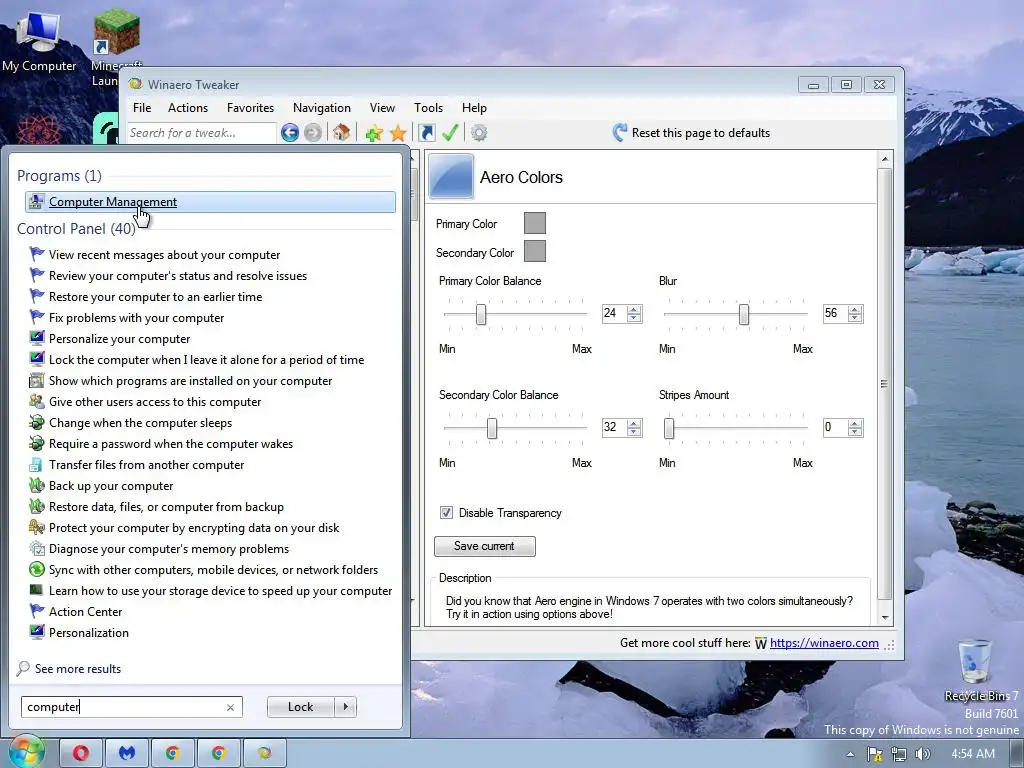Click the Secondary Color swatch
The width and height of the screenshot is (1024, 768).
pyautogui.click(x=535, y=251)
